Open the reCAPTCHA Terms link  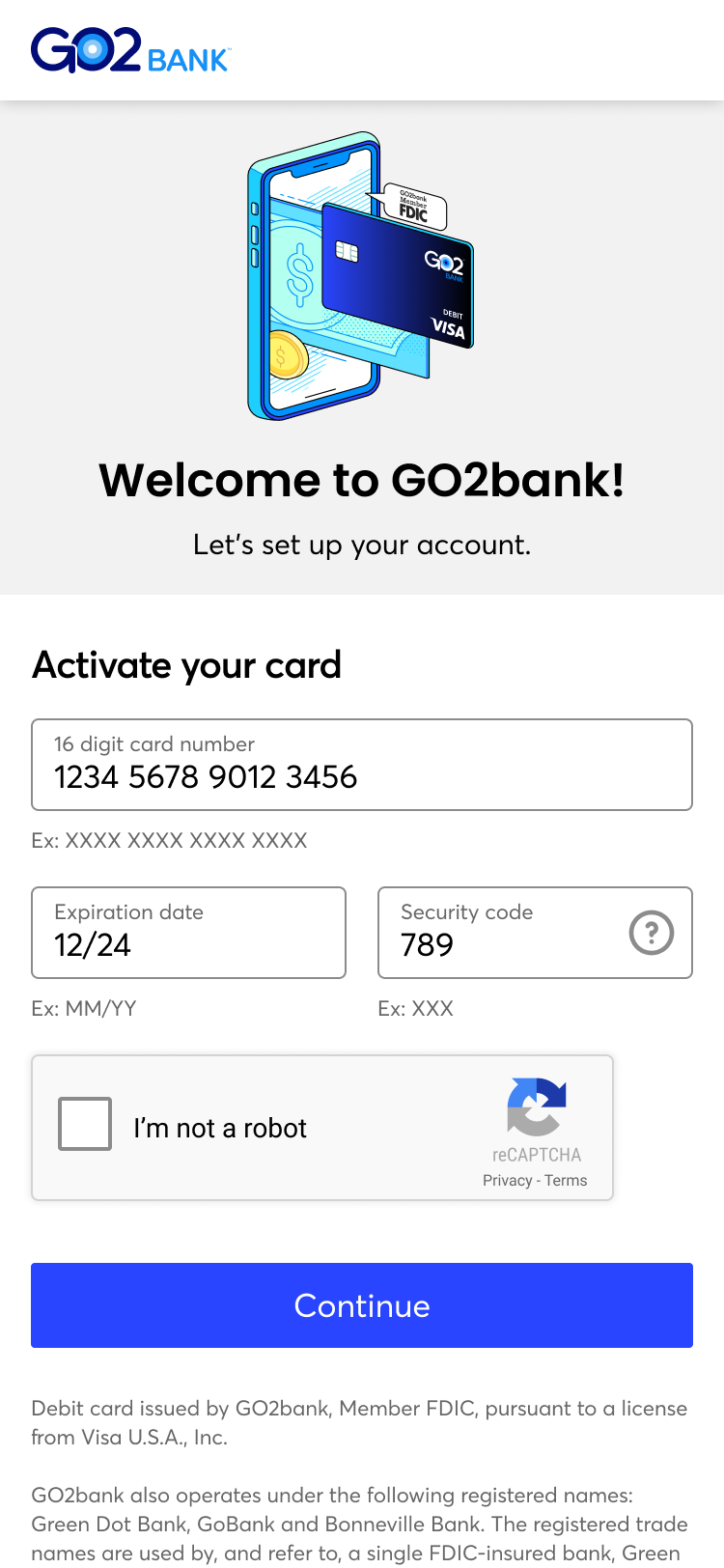coord(566,1180)
